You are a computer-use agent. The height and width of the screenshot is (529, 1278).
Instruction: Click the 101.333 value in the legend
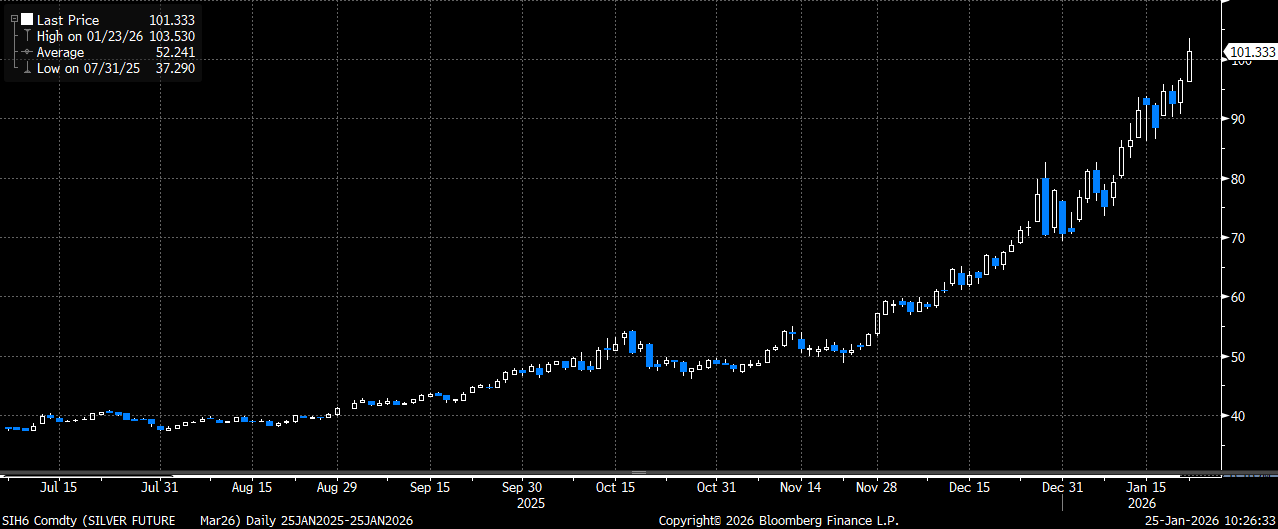(x=172, y=20)
